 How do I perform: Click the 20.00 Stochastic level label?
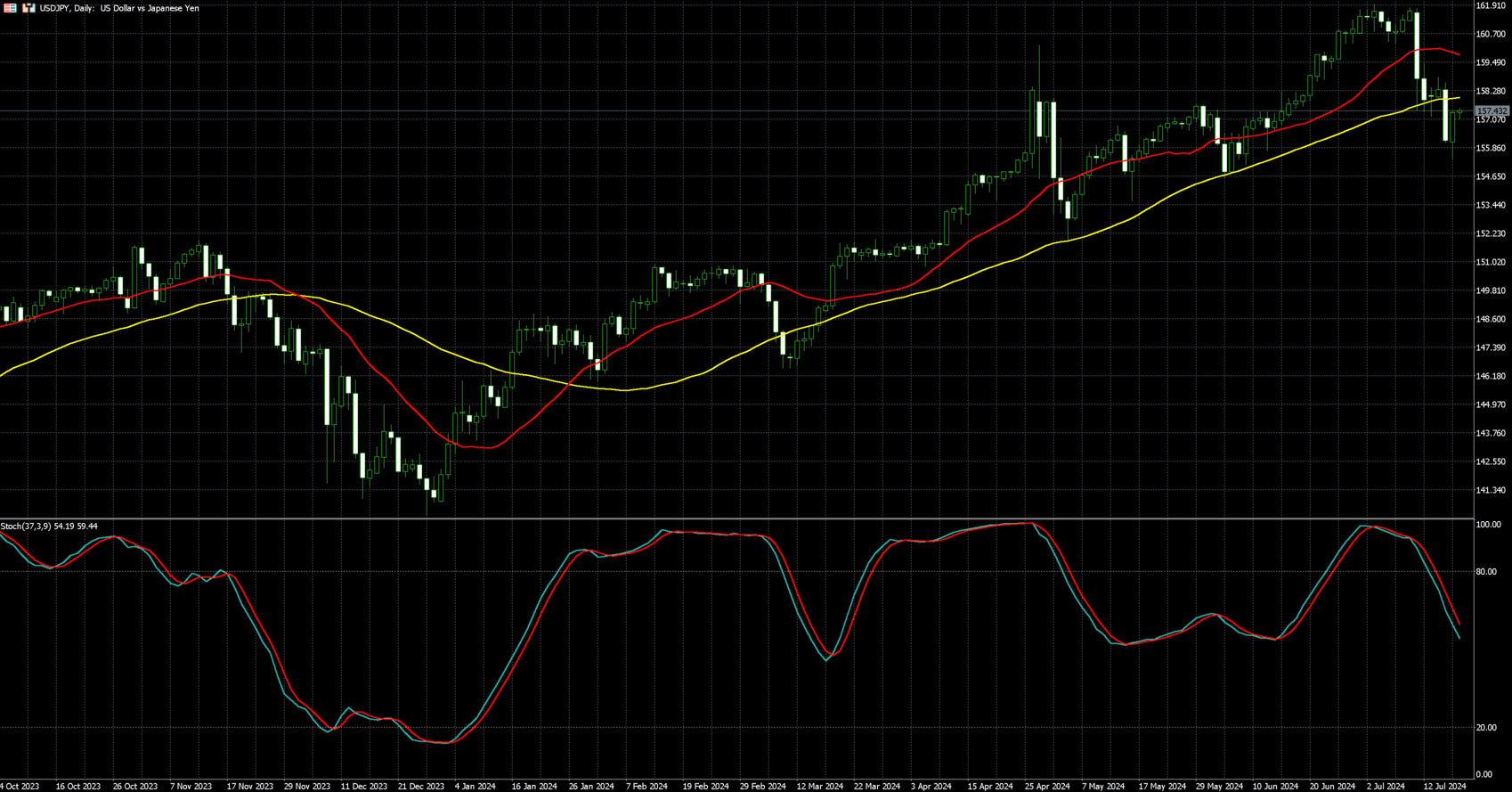tap(1485, 728)
